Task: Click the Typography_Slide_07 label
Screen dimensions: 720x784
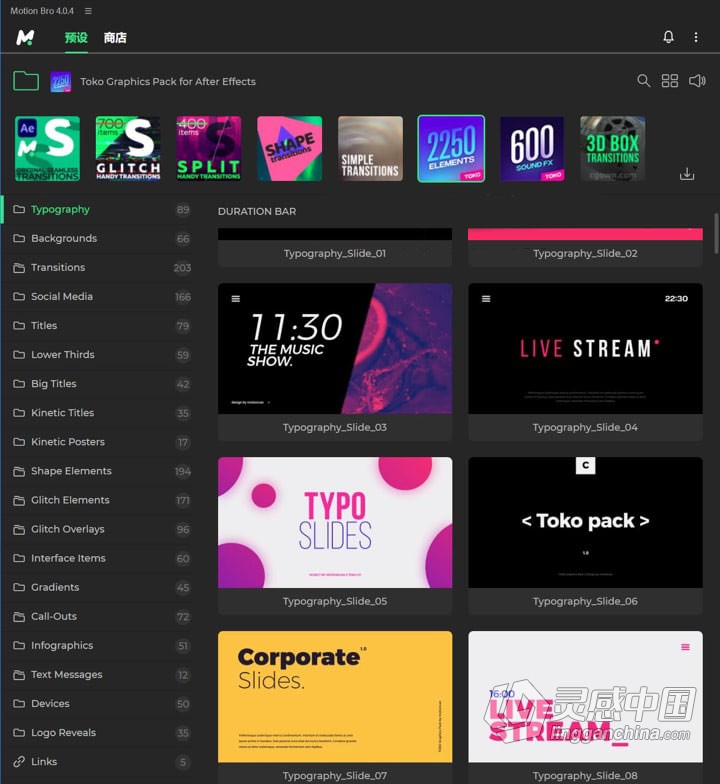Action: coord(335,776)
